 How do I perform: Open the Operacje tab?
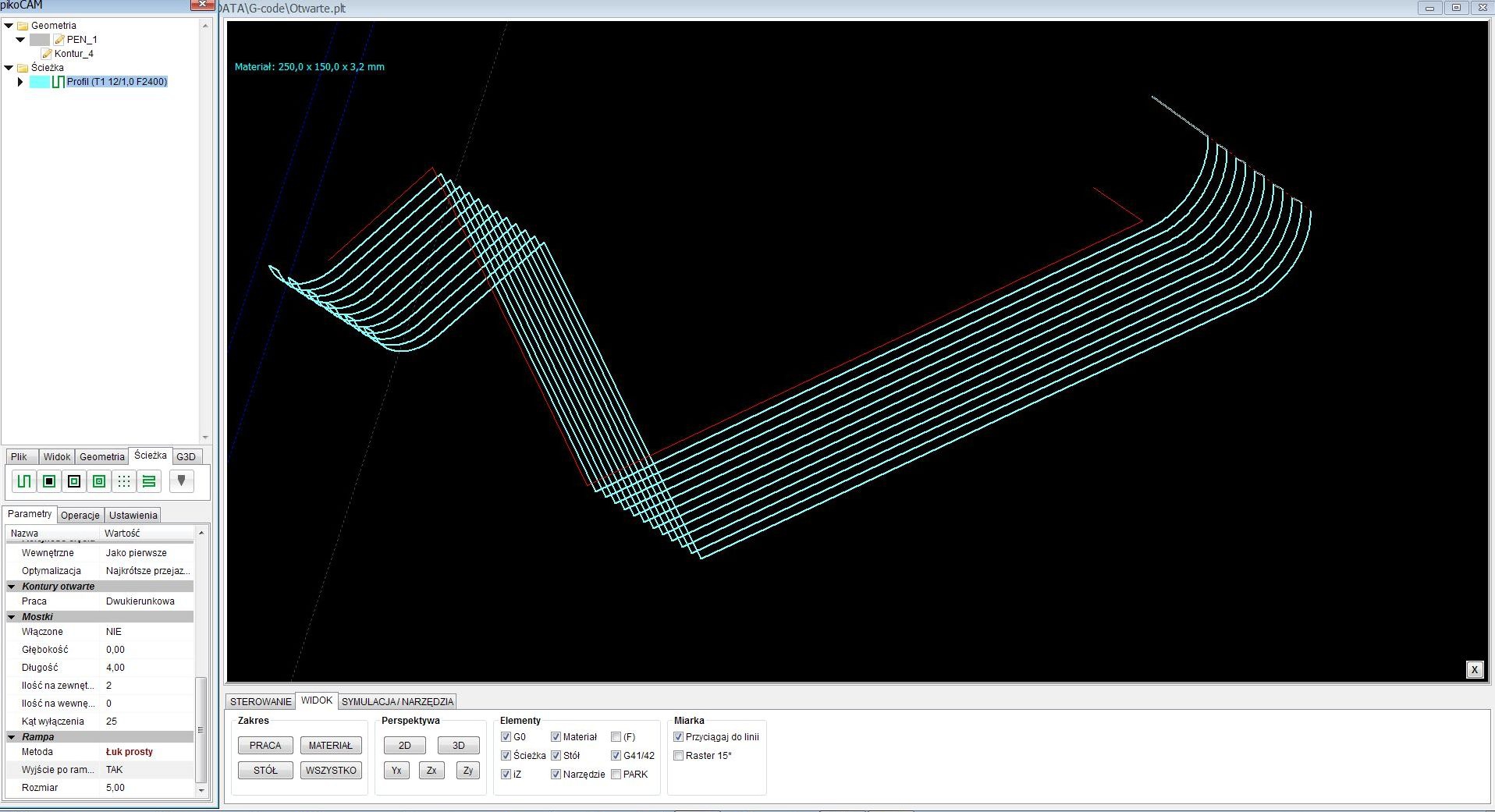[x=80, y=516]
